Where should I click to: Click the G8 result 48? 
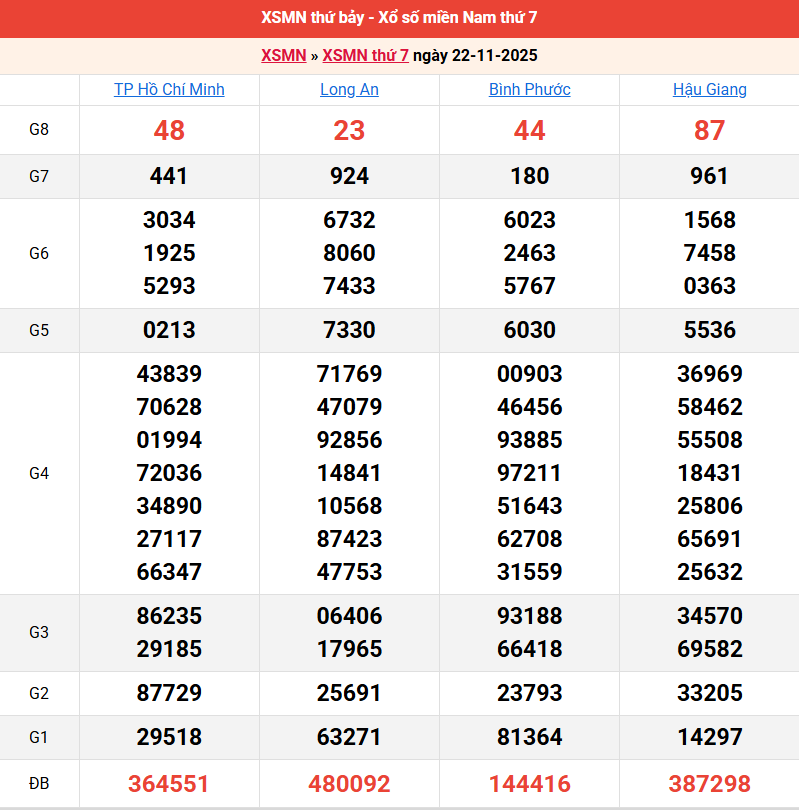click(169, 130)
